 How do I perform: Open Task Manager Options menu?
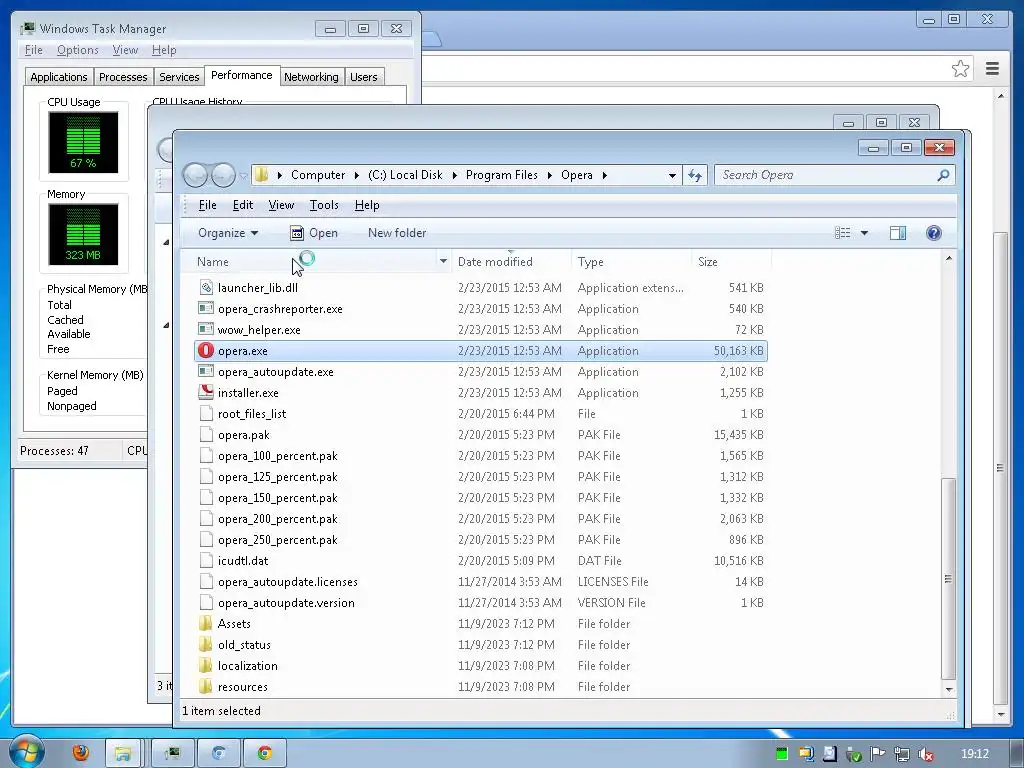78,50
